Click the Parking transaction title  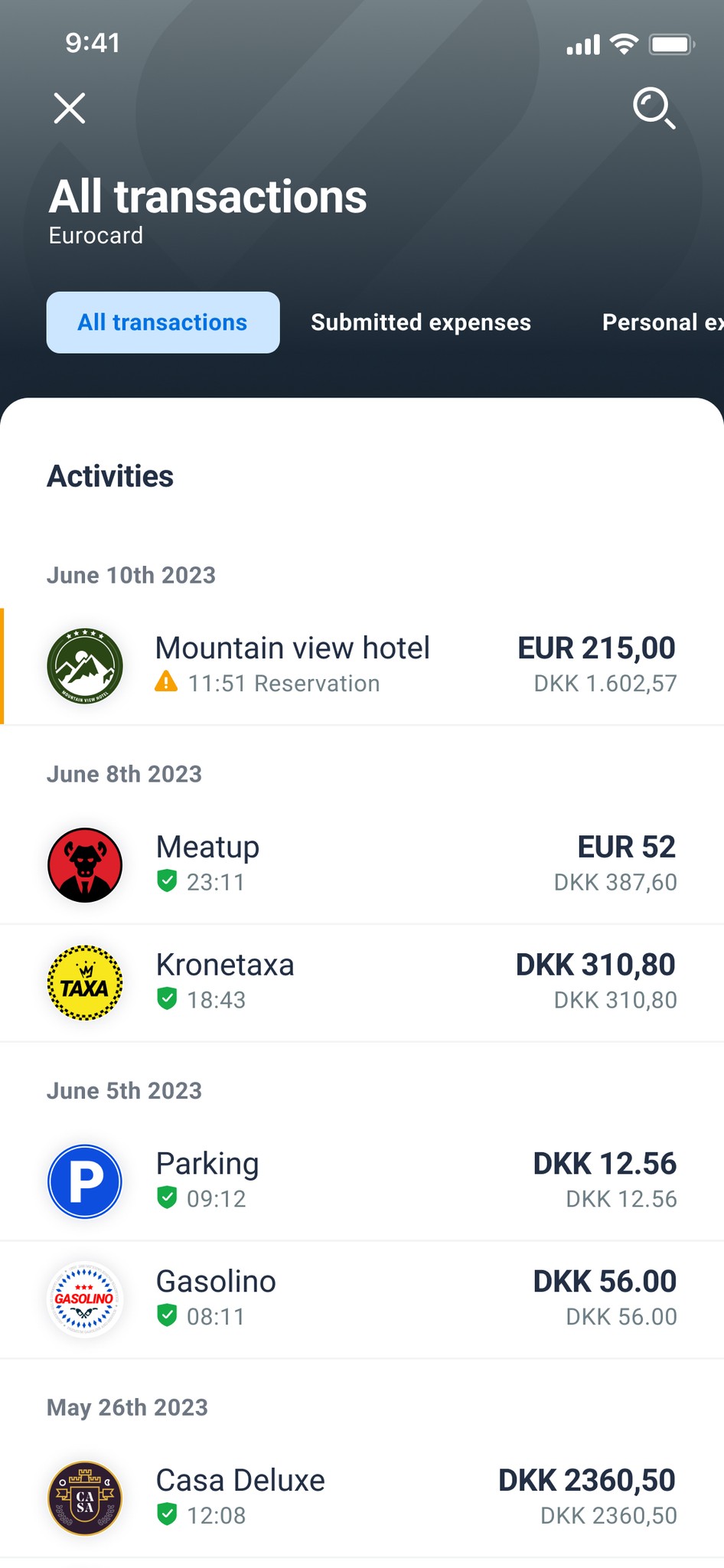pos(207,1164)
